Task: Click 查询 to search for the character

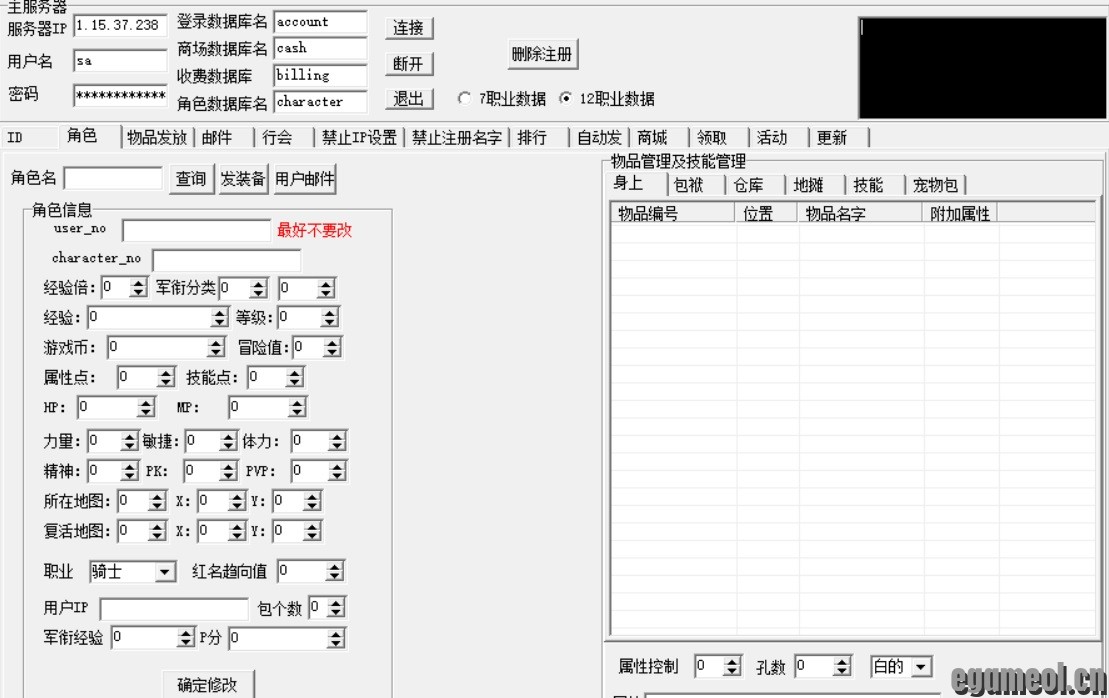Action: click(190, 178)
